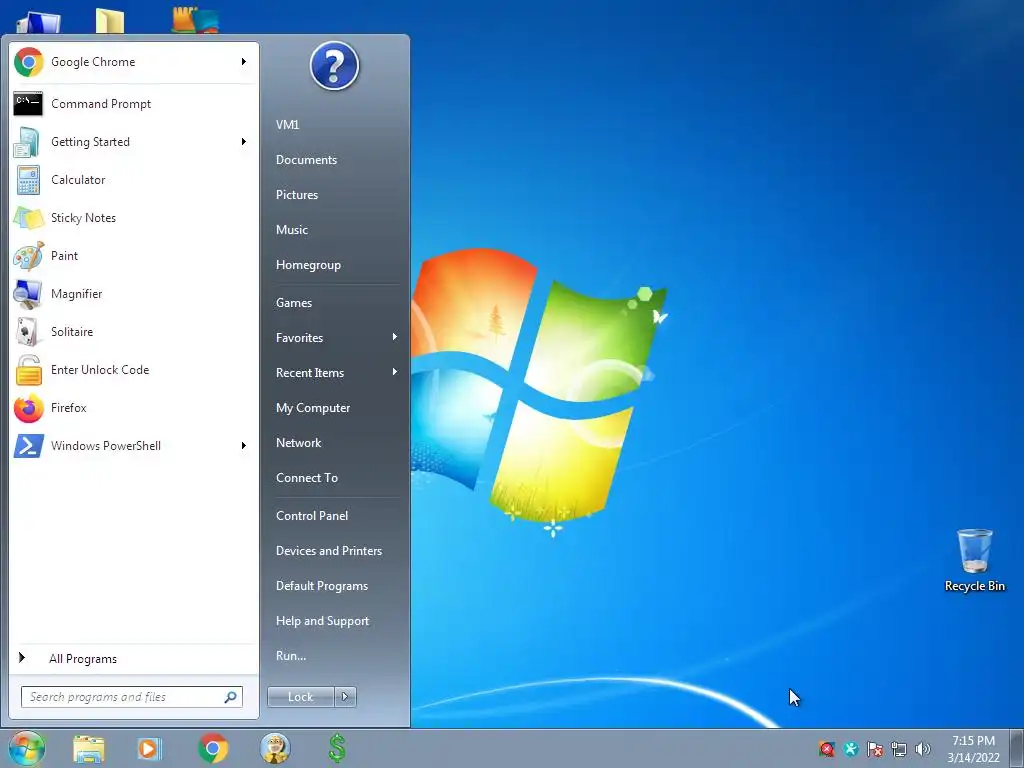This screenshot has height=768, width=1024.
Task: Open Help and Support
Action: [x=323, y=621]
